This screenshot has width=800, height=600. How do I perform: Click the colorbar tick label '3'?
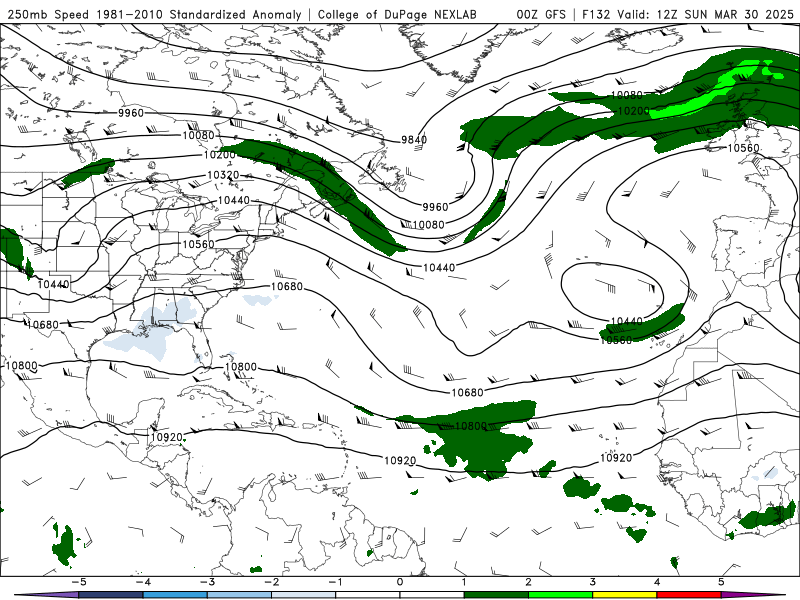(592, 582)
